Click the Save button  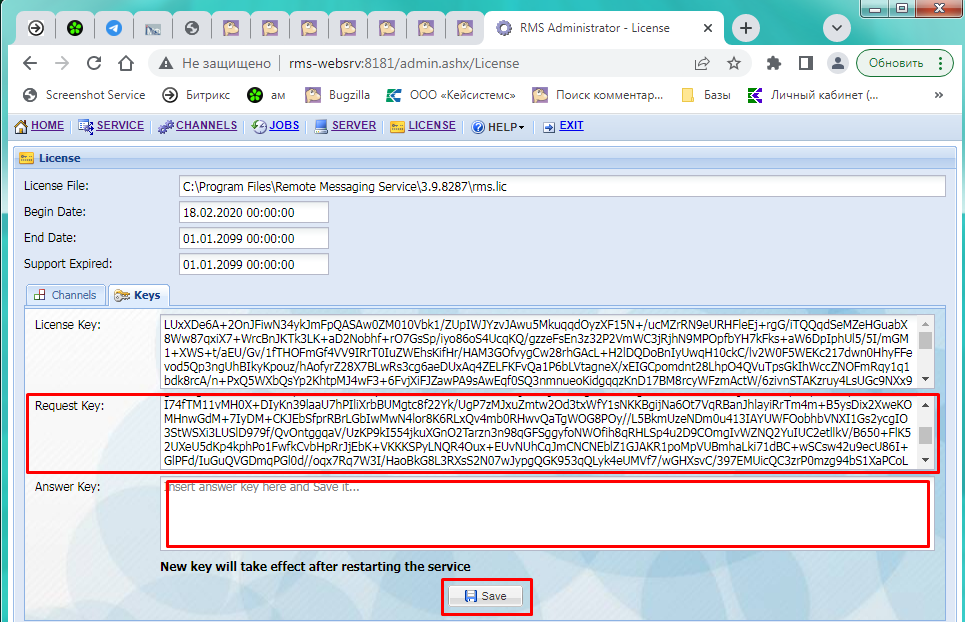[486, 596]
